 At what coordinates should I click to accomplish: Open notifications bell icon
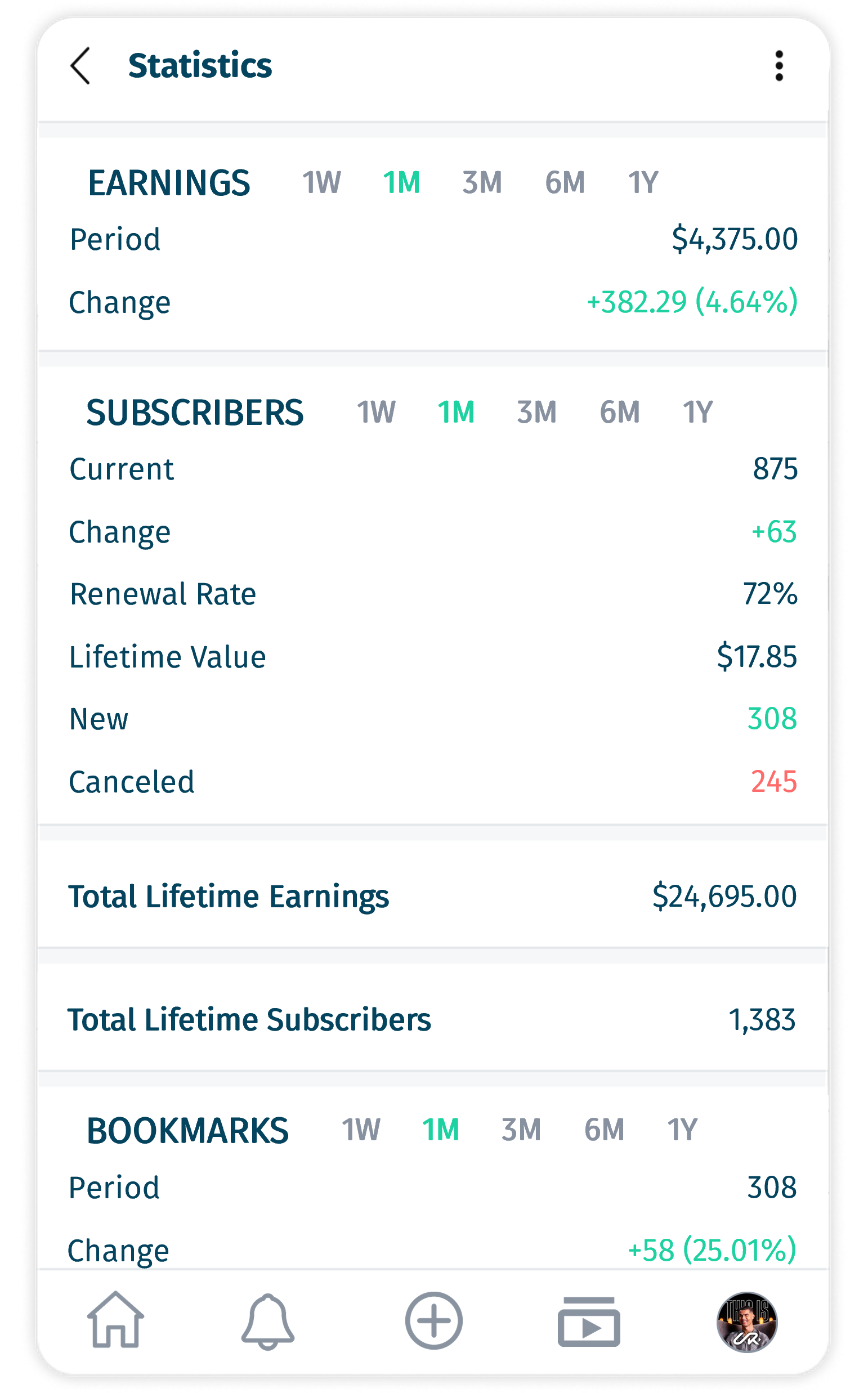click(x=267, y=1322)
